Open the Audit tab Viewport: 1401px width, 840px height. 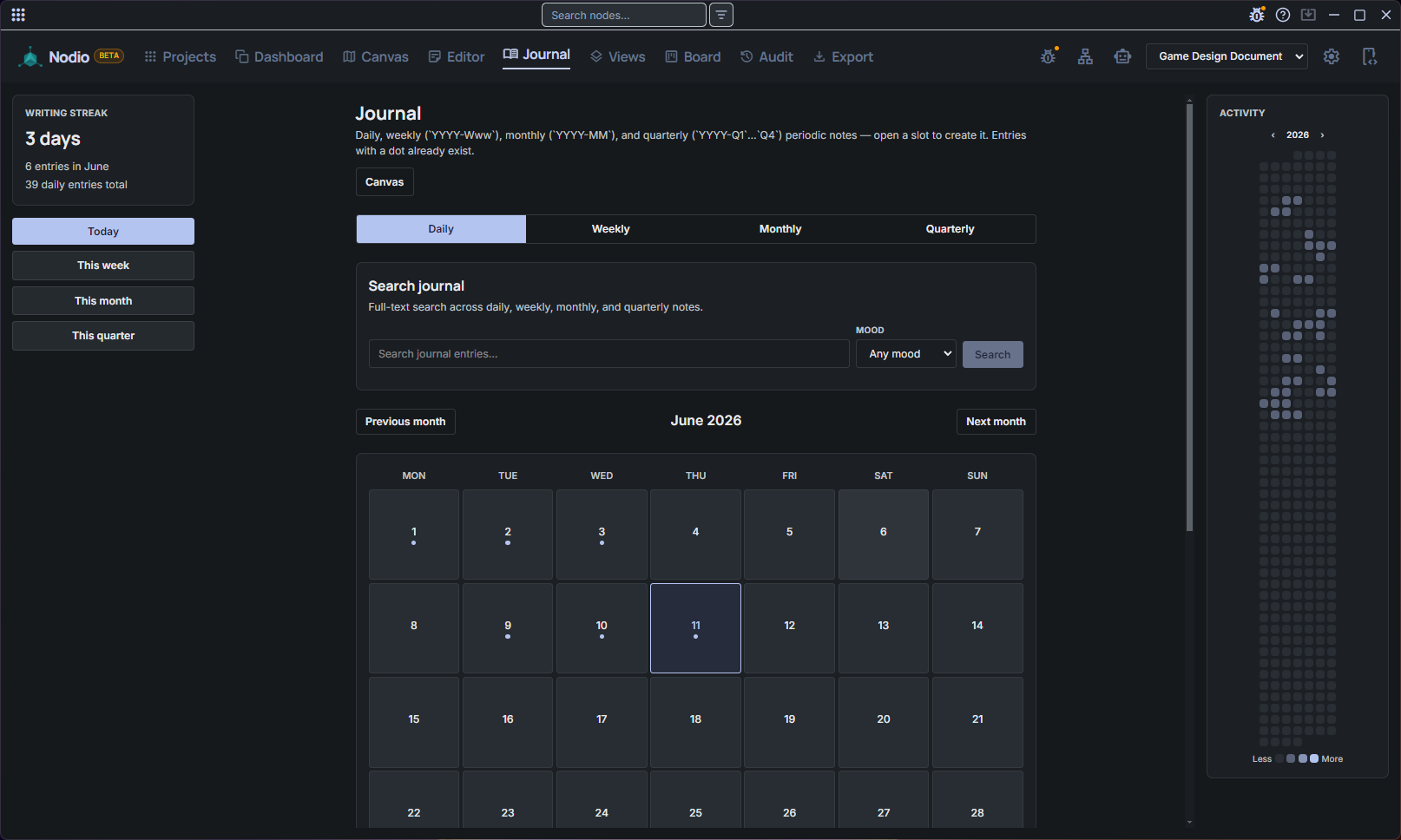coord(766,56)
